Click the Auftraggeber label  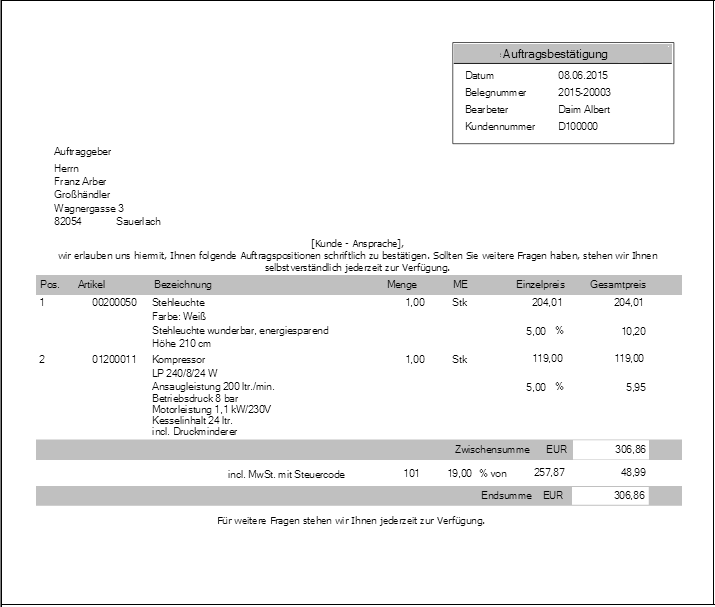[82, 152]
